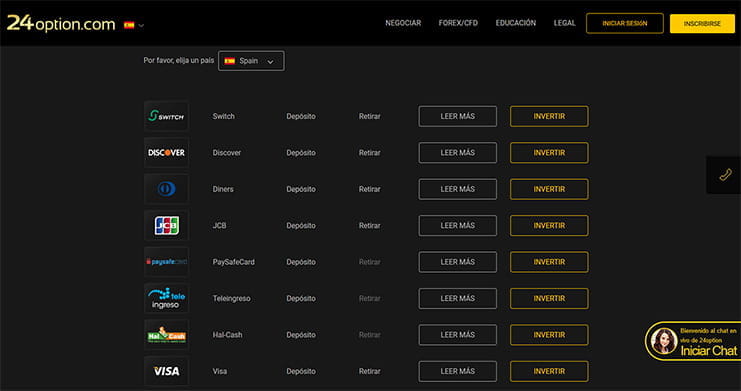The height and width of the screenshot is (391, 741).
Task: Click the Discover card logo
Action: click(x=166, y=152)
